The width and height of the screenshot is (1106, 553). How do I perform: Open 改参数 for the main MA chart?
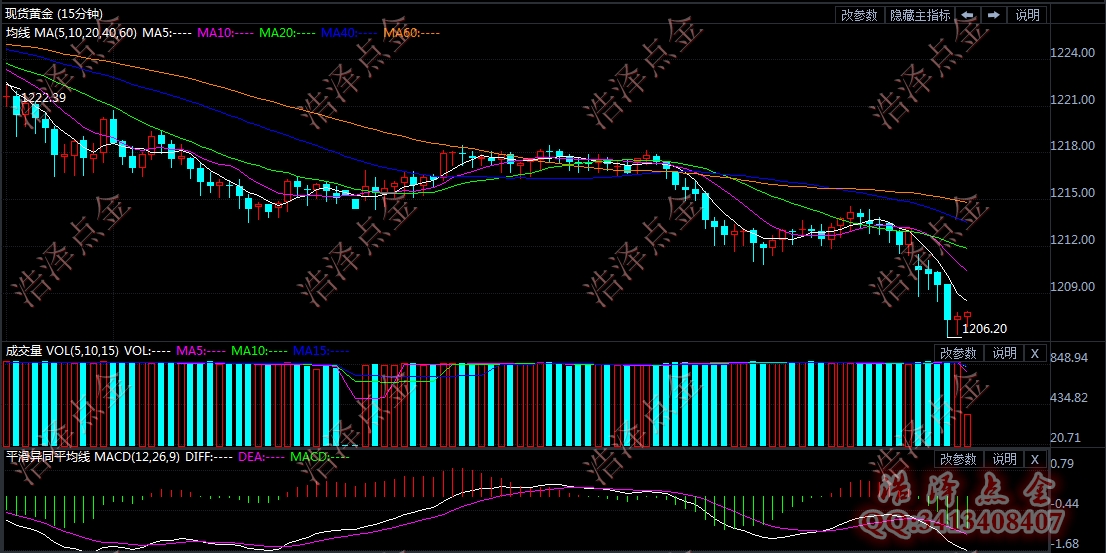(x=859, y=15)
